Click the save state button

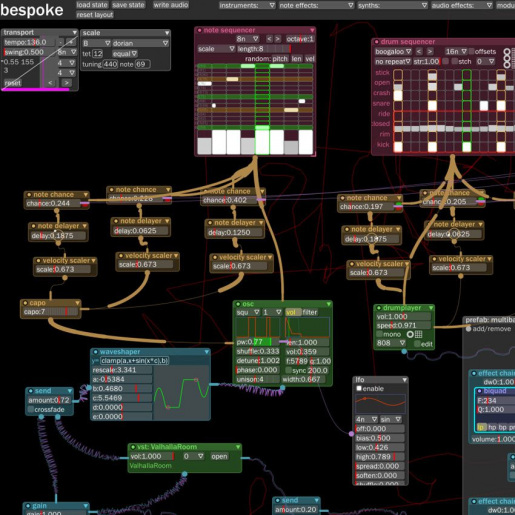point(128,5)
